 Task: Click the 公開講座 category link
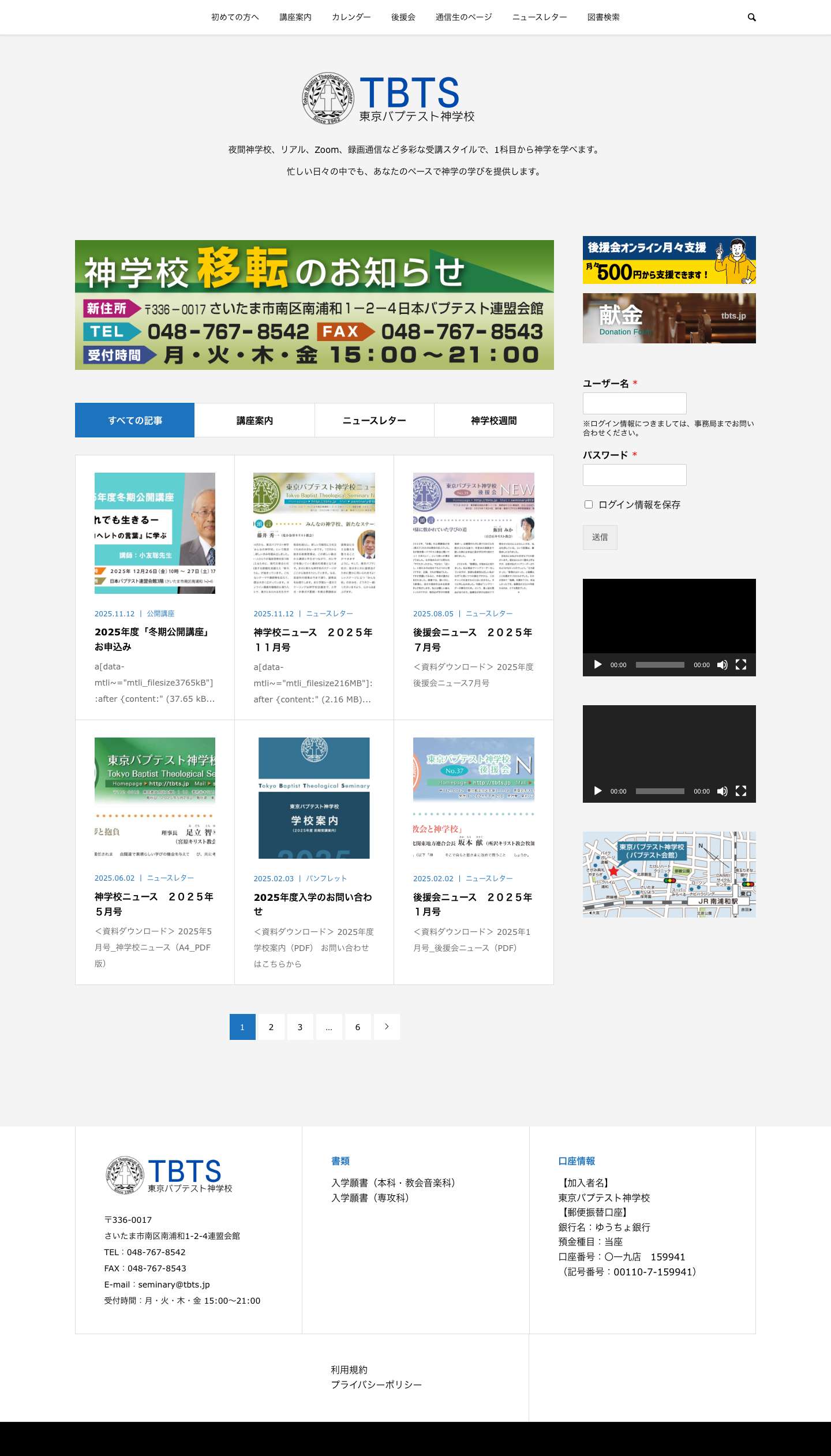[x=160, y=613]
